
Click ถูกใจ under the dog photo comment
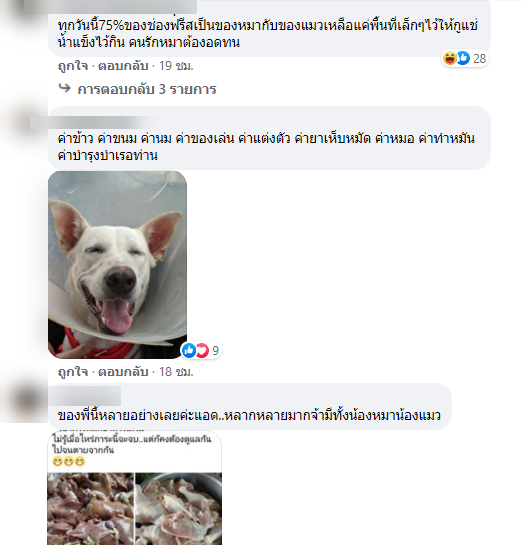(73, 372)
